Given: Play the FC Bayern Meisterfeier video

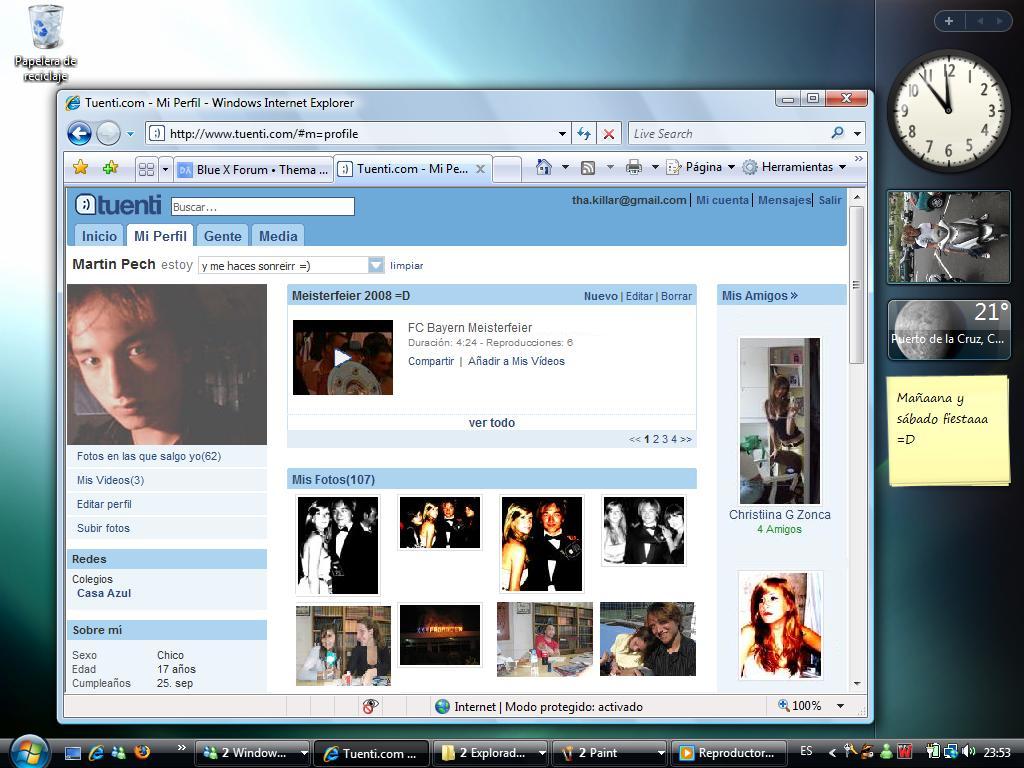Looking at the screenshot, I should 342,357.
